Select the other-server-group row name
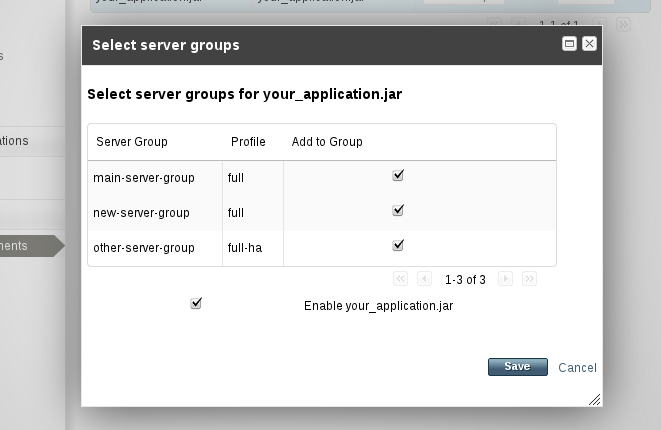661x430 pixels. click(x=143, y=248)
